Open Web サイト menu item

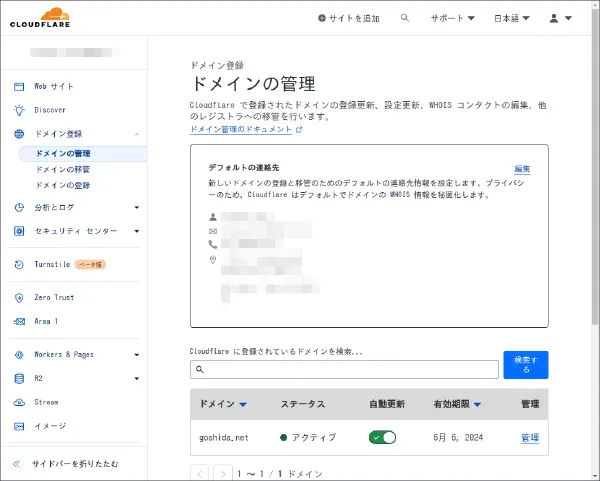point(54,86)
